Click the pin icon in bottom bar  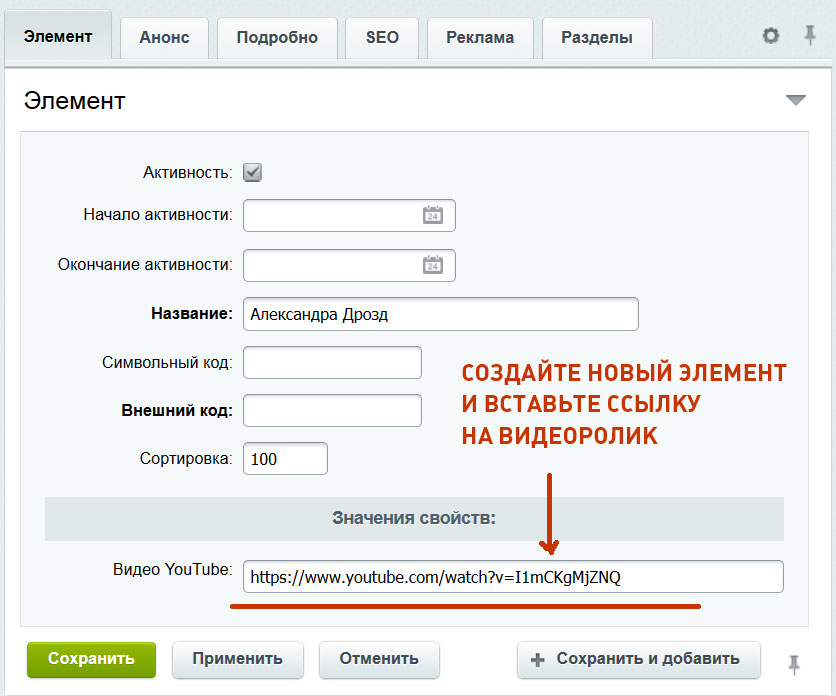(x=794, y=663)
